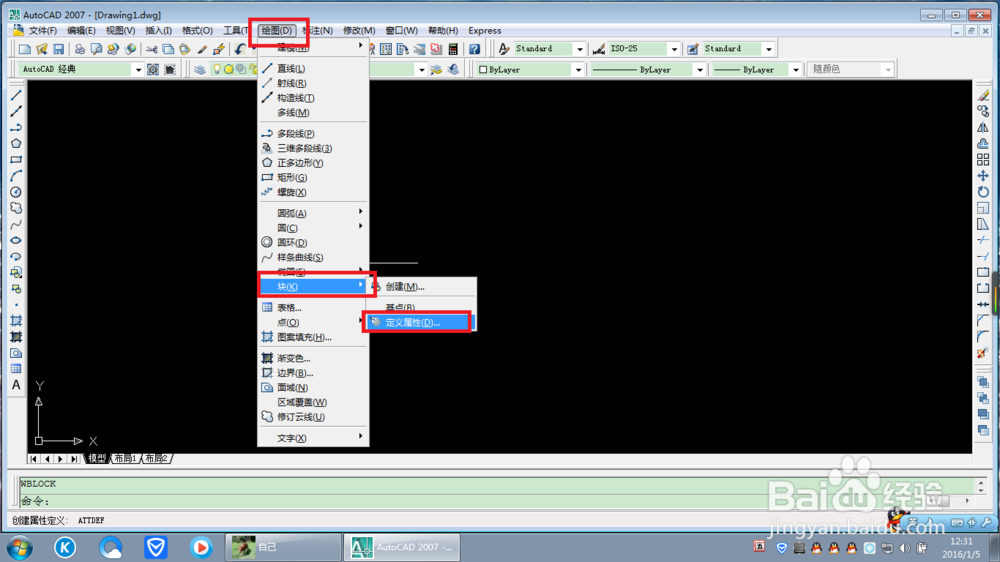
Task: Open the ISO-25 dimension style dropdown
Action: 673,49
